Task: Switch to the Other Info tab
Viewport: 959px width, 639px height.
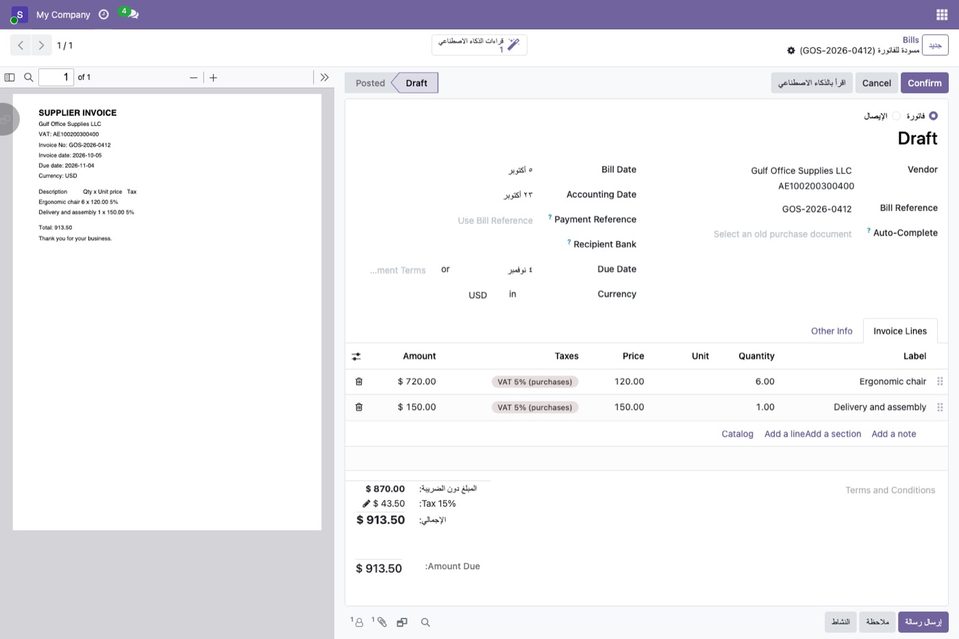Action: click(x=831, y=331)
